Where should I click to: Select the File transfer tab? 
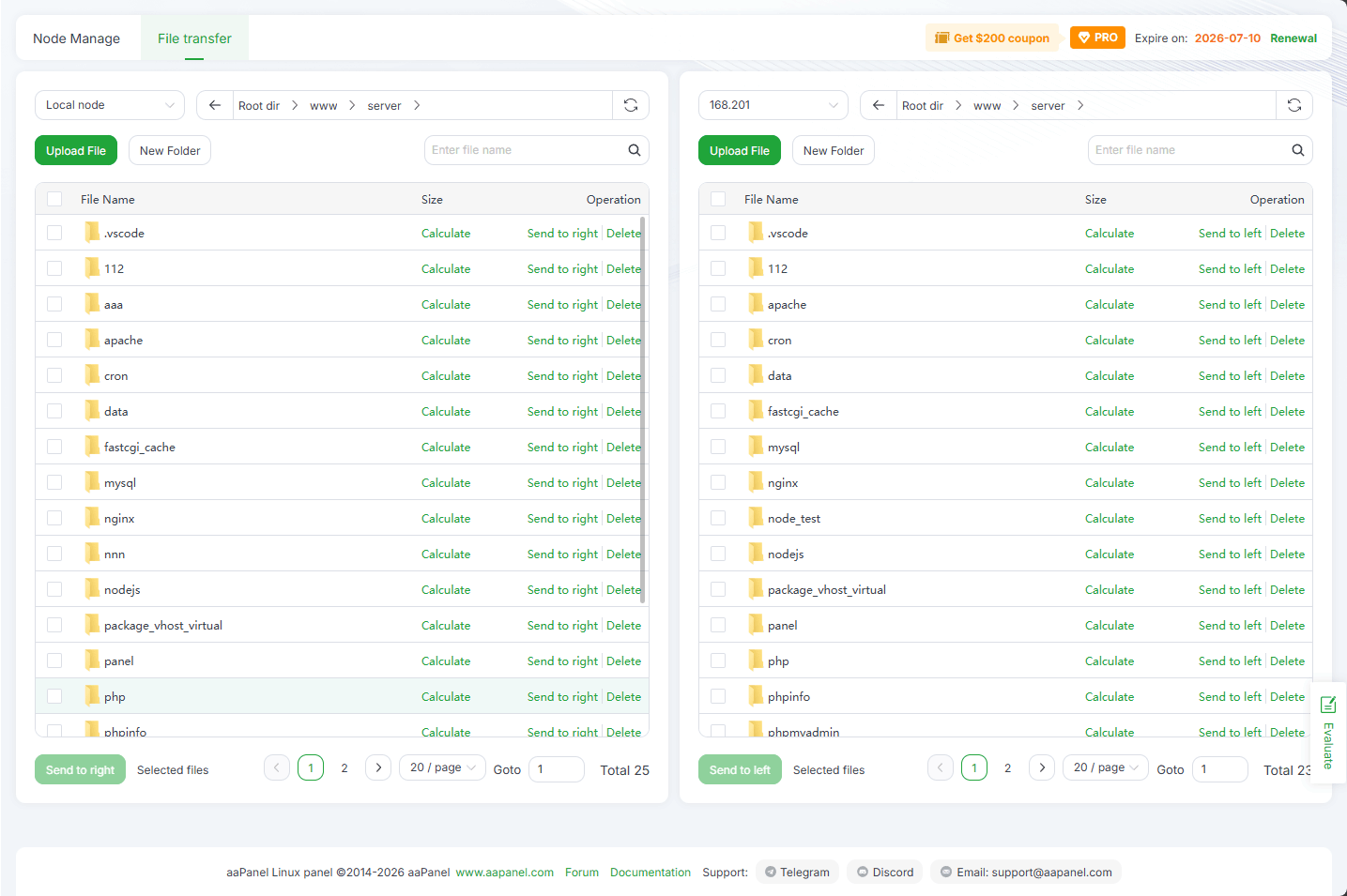(x=194, y=38)
